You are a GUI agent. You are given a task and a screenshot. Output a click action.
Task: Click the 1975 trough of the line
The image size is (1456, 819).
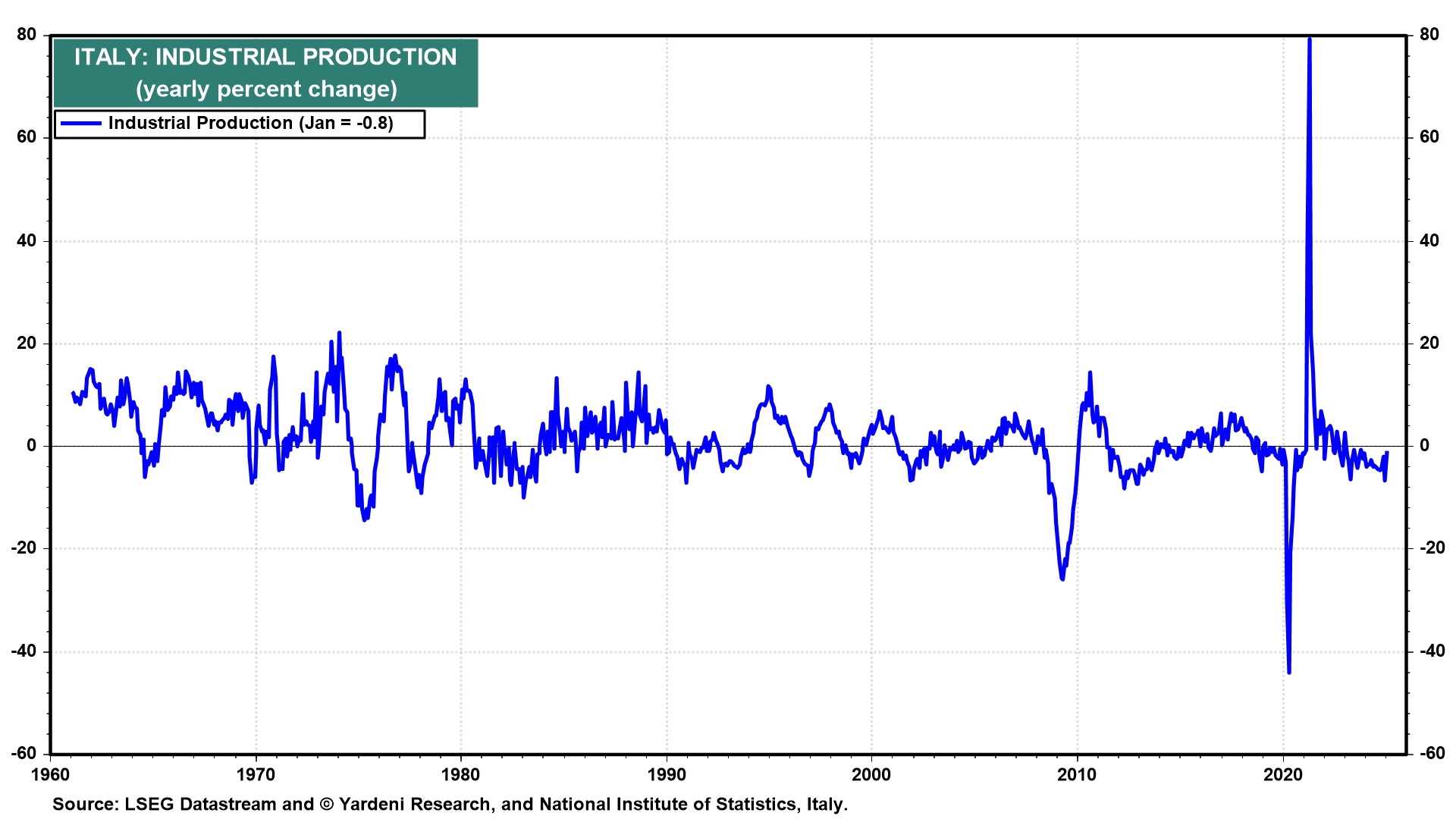click(x=365, y=519)
